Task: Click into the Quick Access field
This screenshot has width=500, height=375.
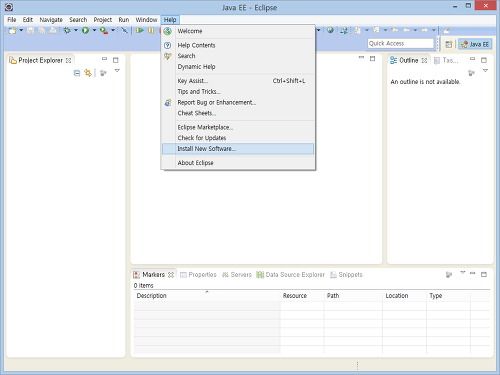Action: [x=400, y=43]
